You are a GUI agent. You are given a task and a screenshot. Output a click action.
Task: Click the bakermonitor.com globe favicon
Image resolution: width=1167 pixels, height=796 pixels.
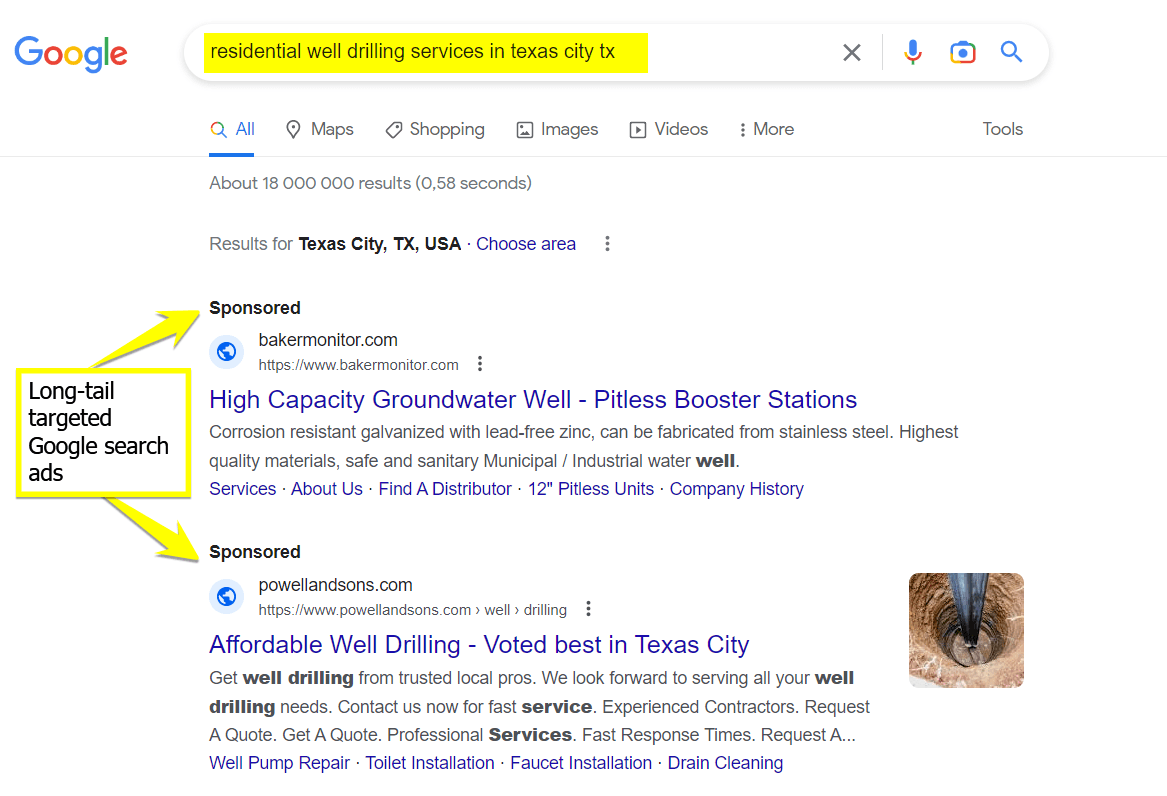tap(227, 351)
